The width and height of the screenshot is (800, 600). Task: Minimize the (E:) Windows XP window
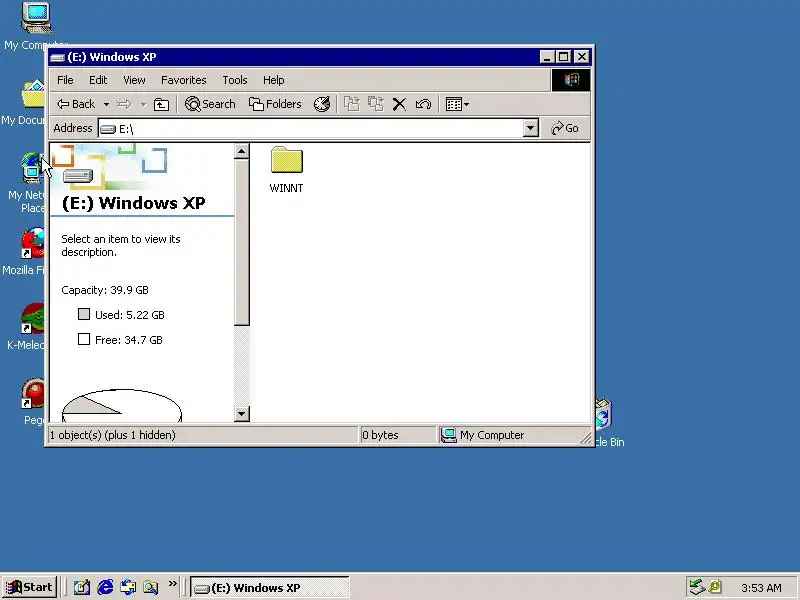[x=547, y=57]
